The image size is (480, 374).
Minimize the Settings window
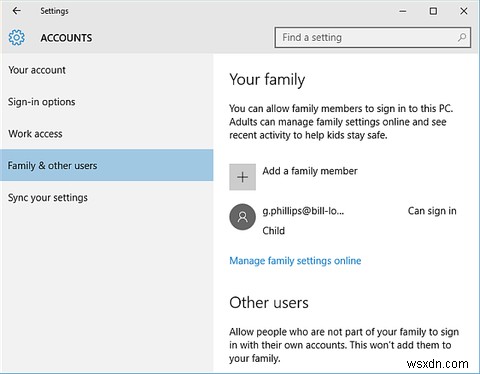[403, 11]
